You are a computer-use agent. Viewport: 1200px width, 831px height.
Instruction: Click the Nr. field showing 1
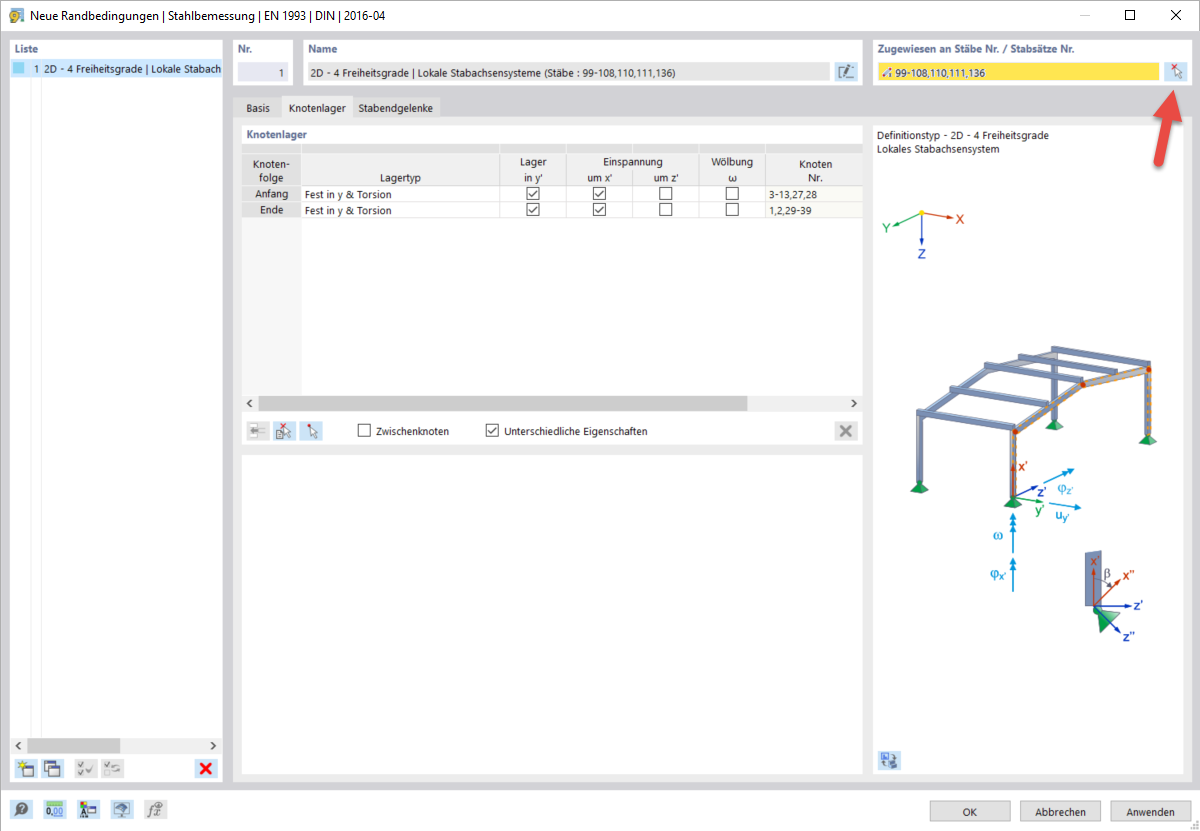point(263,72)
